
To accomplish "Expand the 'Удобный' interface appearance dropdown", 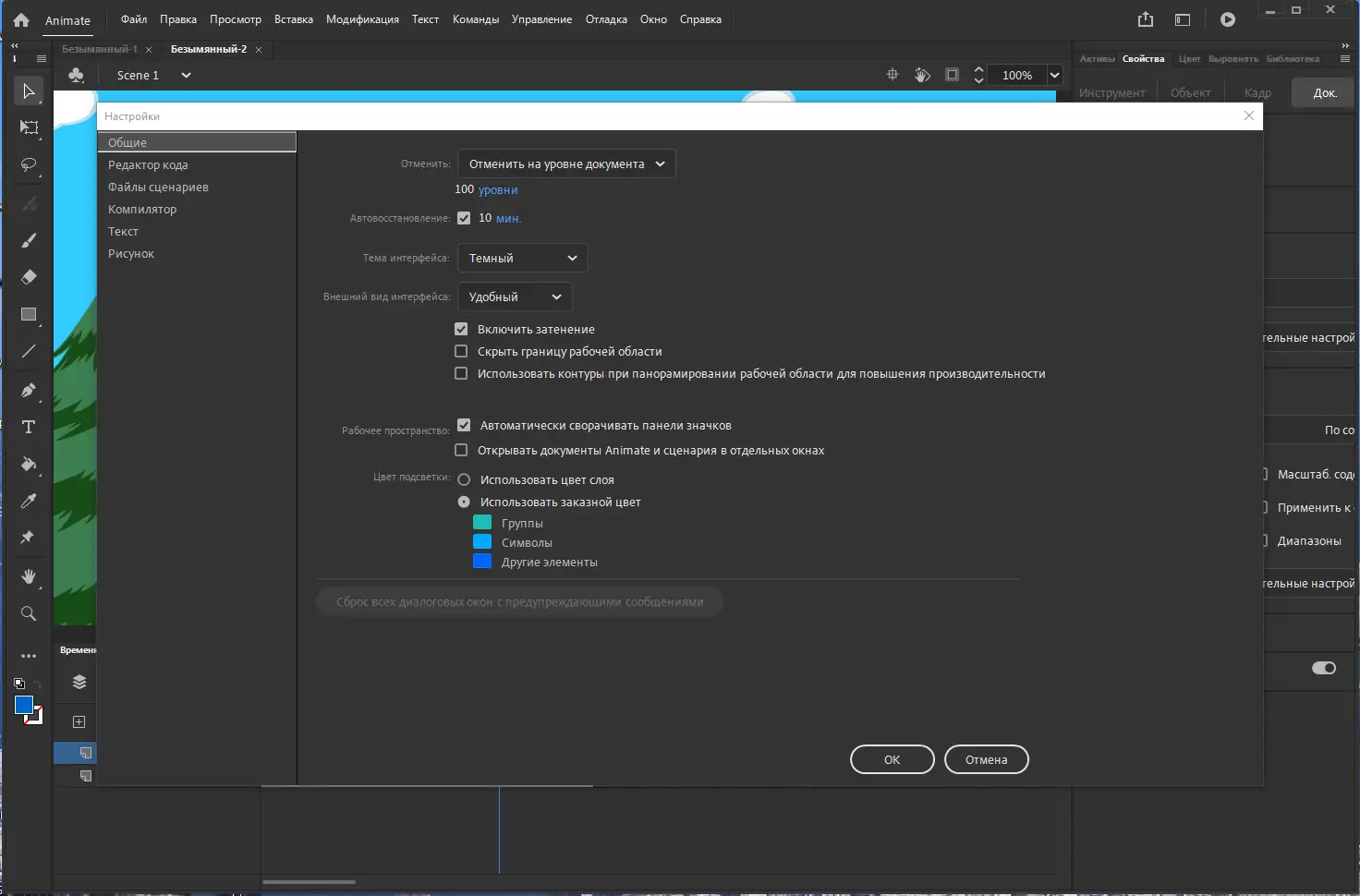I will 516,297.
